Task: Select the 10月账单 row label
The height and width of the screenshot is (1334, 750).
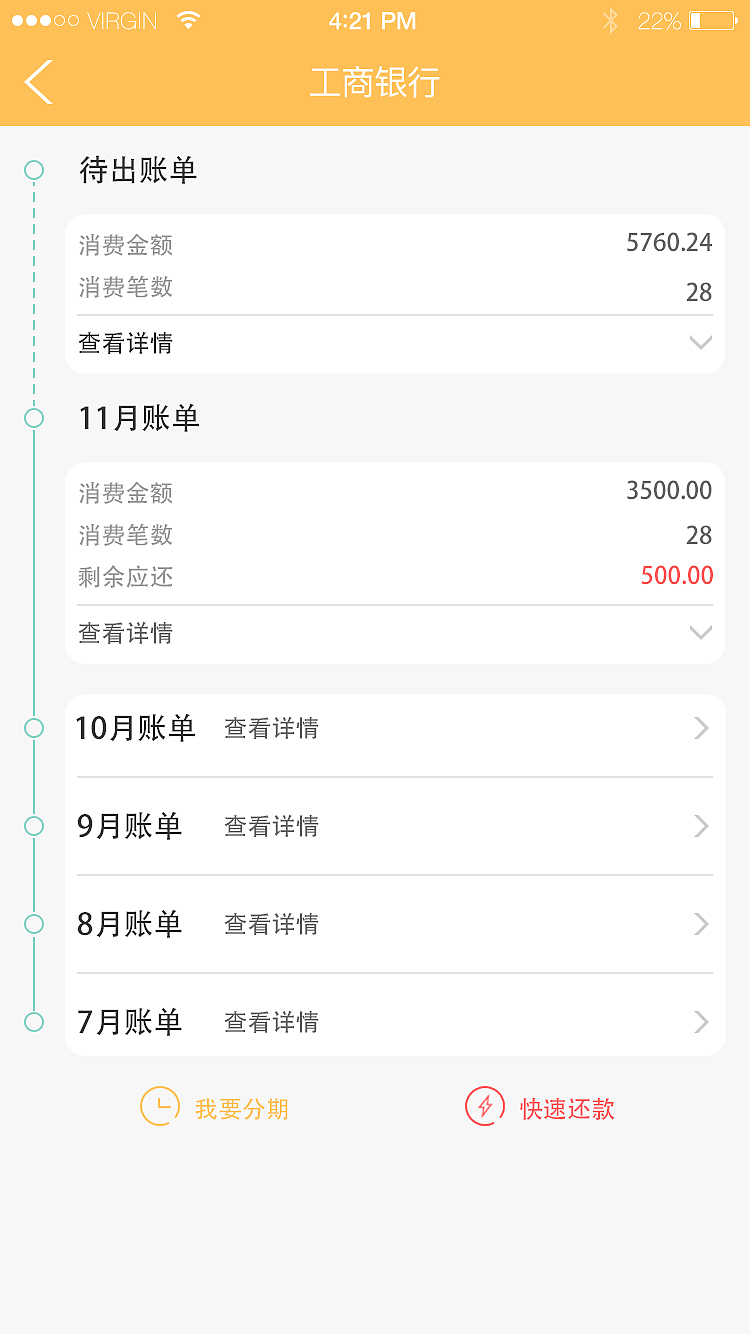Action: 136,728
